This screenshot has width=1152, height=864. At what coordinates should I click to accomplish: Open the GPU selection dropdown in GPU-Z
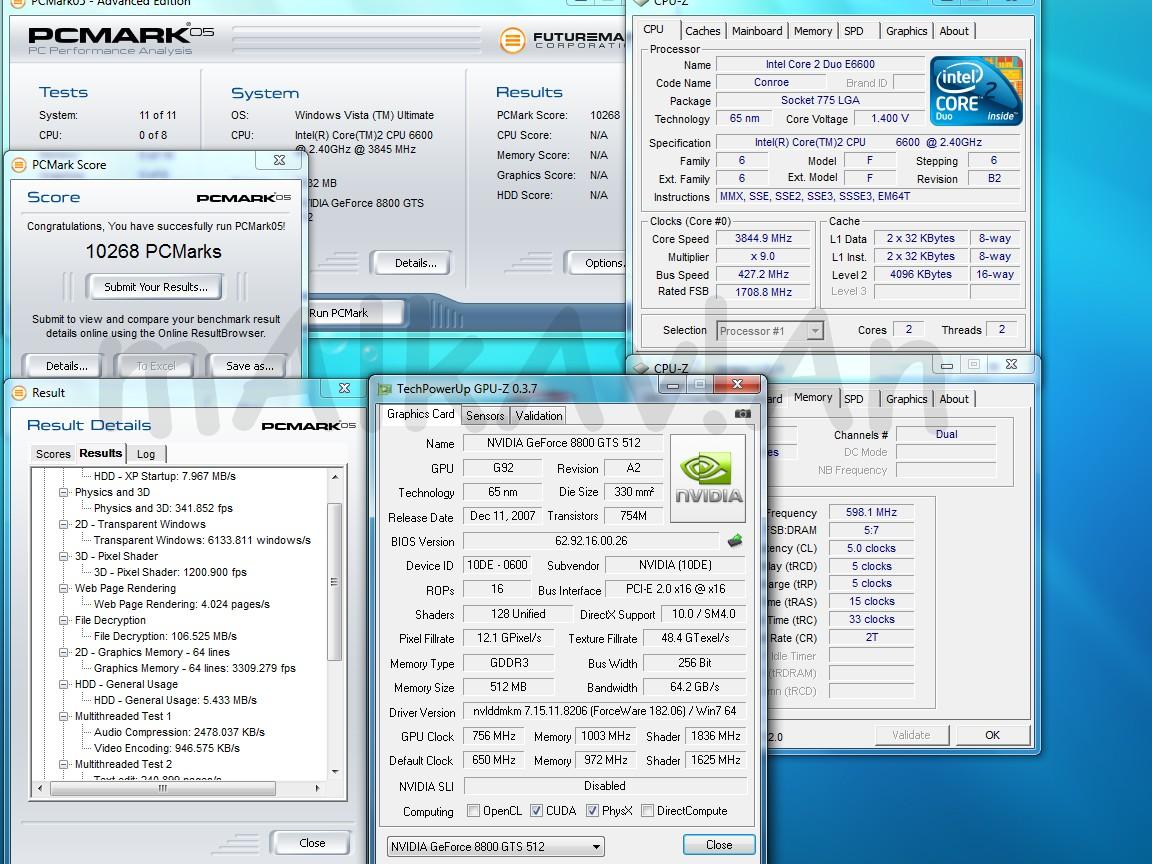point(496,846)
